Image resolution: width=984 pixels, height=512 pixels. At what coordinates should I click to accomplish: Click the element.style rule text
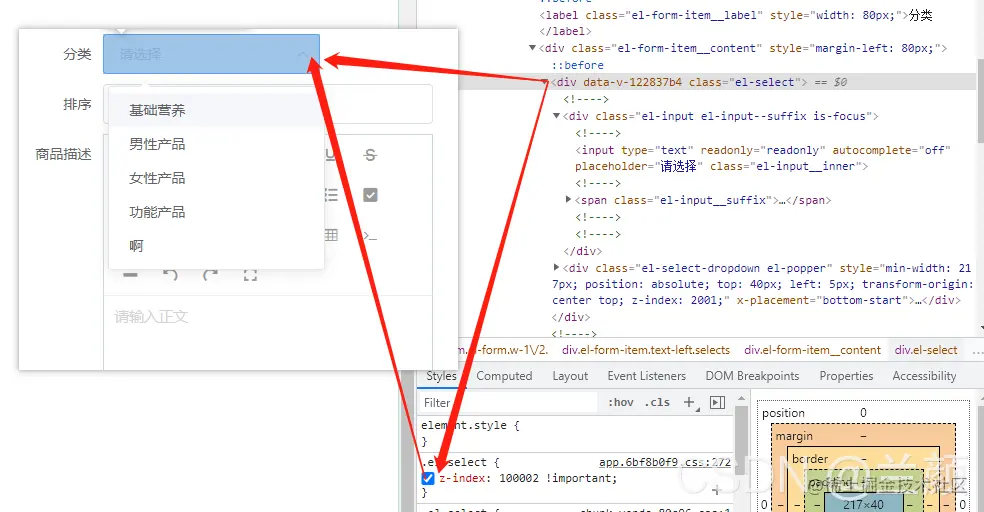[x=471, y=425]
